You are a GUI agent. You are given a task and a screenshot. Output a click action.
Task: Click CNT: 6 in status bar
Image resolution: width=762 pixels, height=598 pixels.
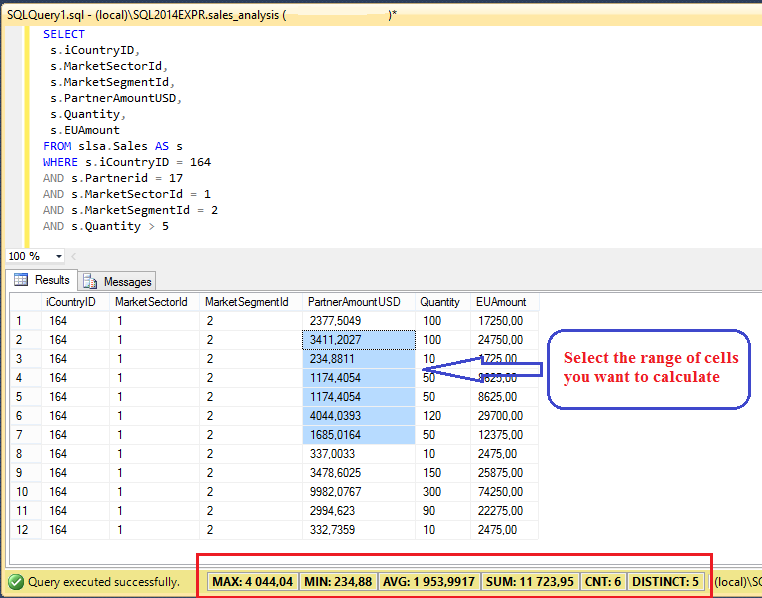(x=603, y=581)
